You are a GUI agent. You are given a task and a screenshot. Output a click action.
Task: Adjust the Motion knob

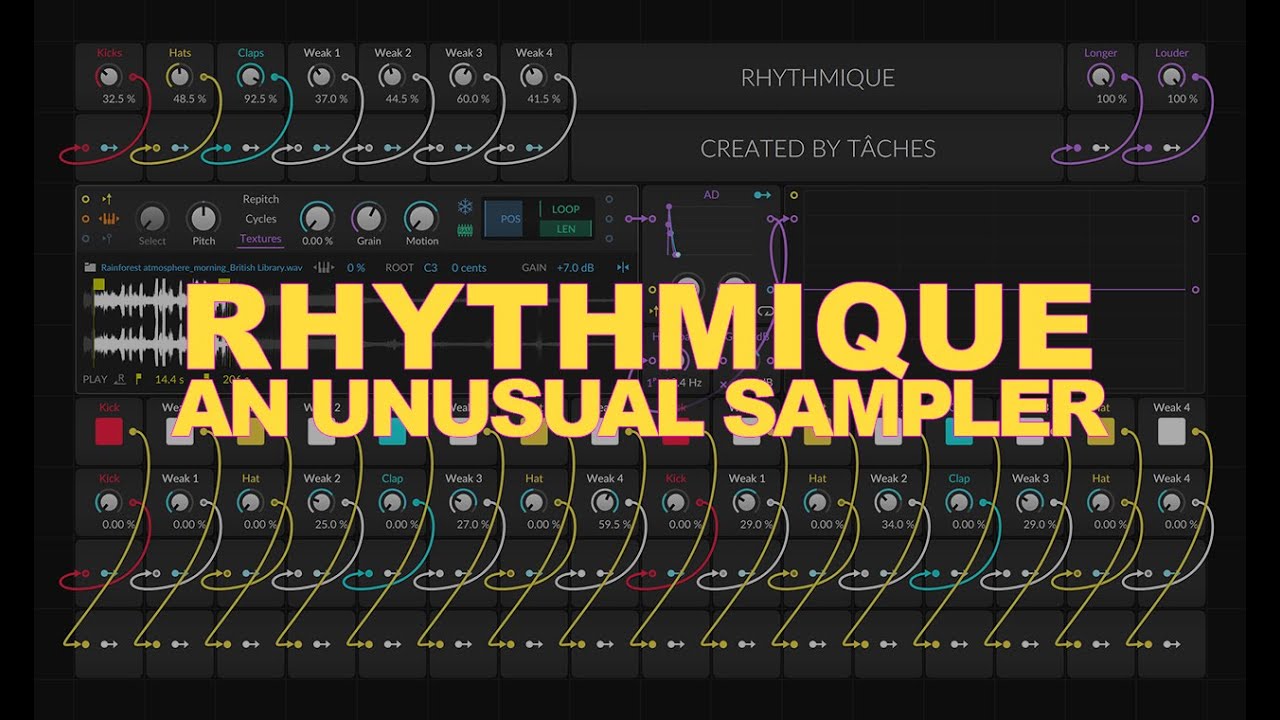click(x=421, y=218)
